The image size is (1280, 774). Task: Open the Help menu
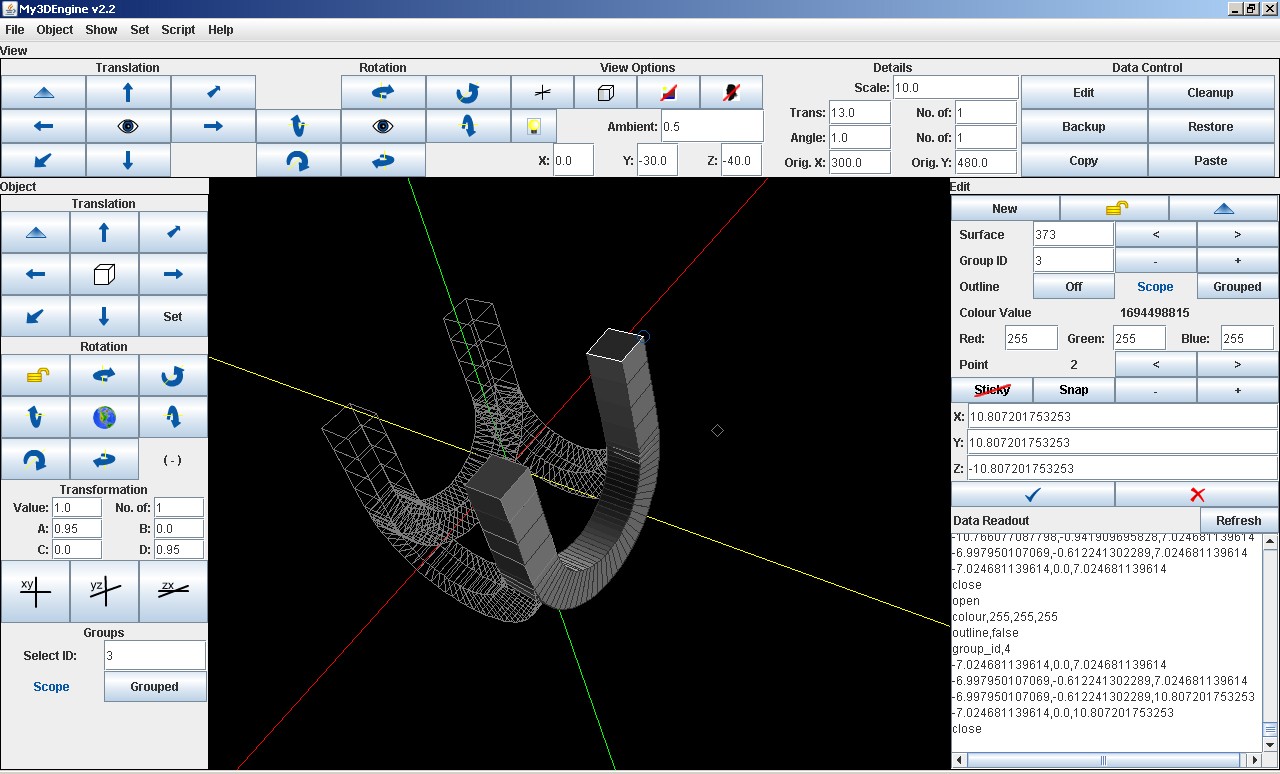[x=221, y=29]
